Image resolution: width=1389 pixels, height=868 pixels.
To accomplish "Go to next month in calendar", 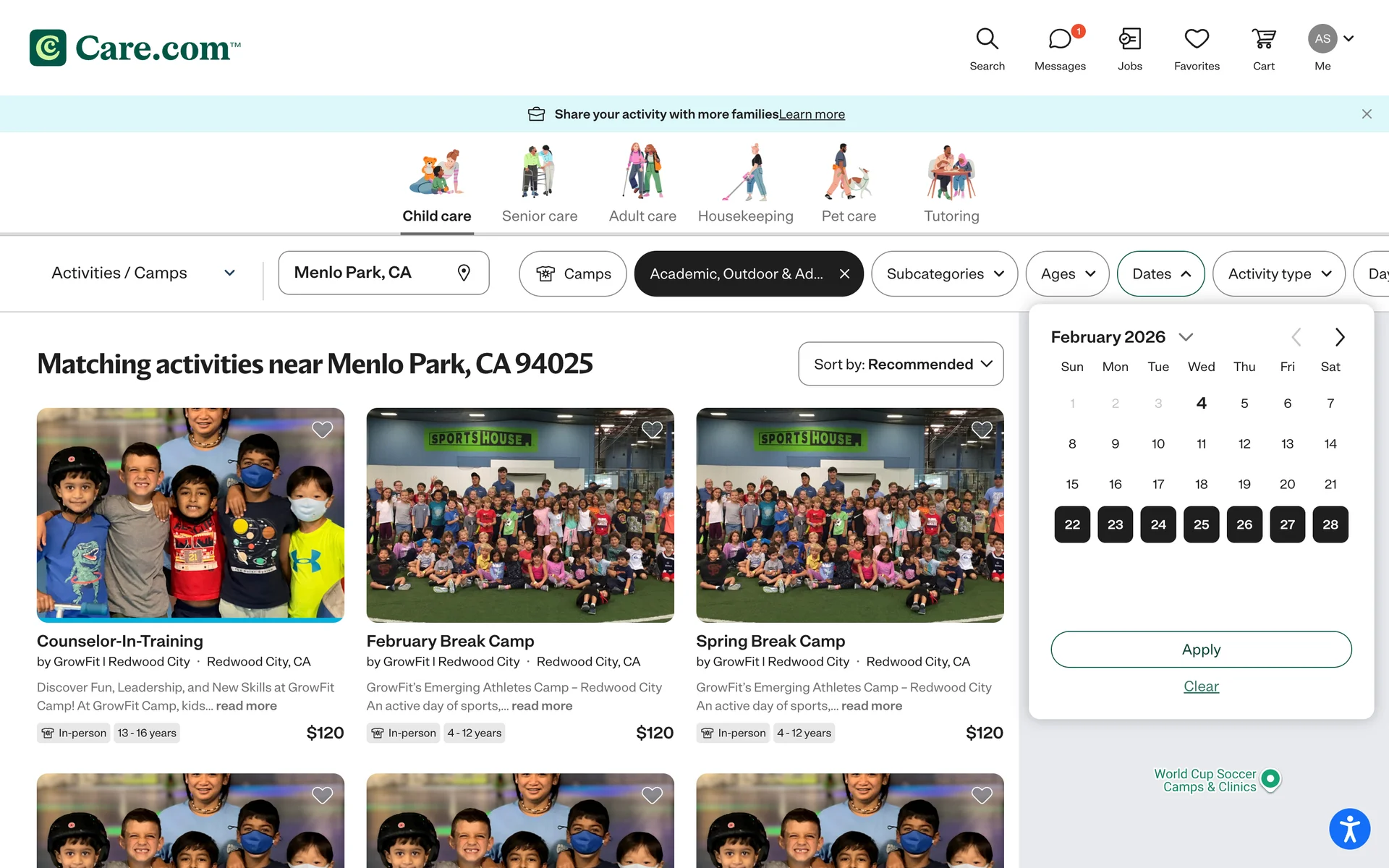I will point(1339,337).
